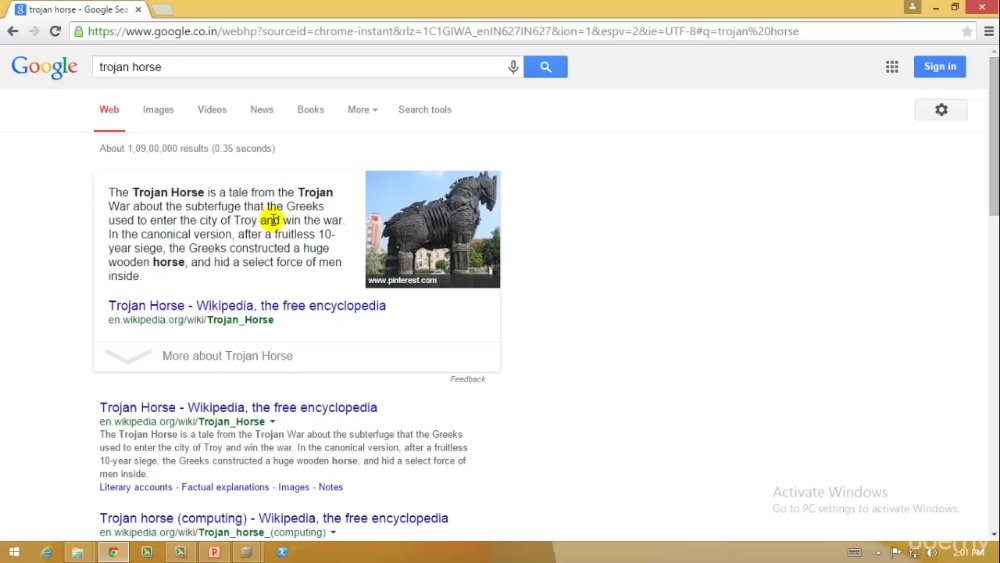This screenshot has height=563, width=1000.
Task: Open the Chrome user profile icon
Action: coord(912,7)
